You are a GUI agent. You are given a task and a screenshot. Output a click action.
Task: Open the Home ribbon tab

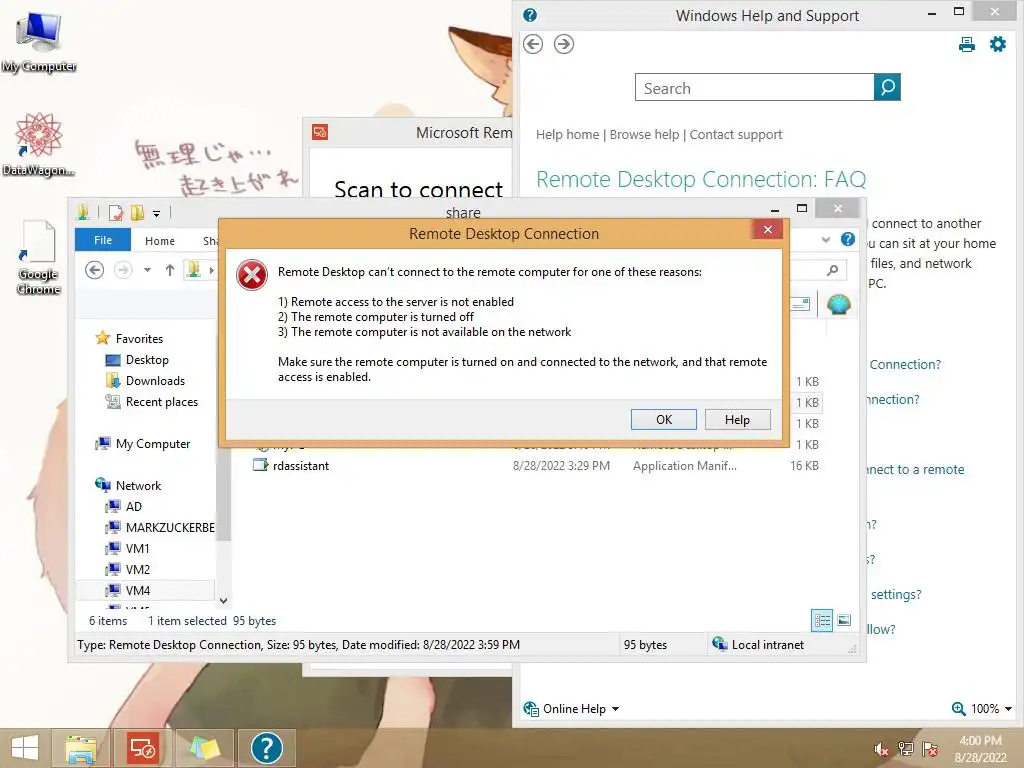tap(160, 240)
